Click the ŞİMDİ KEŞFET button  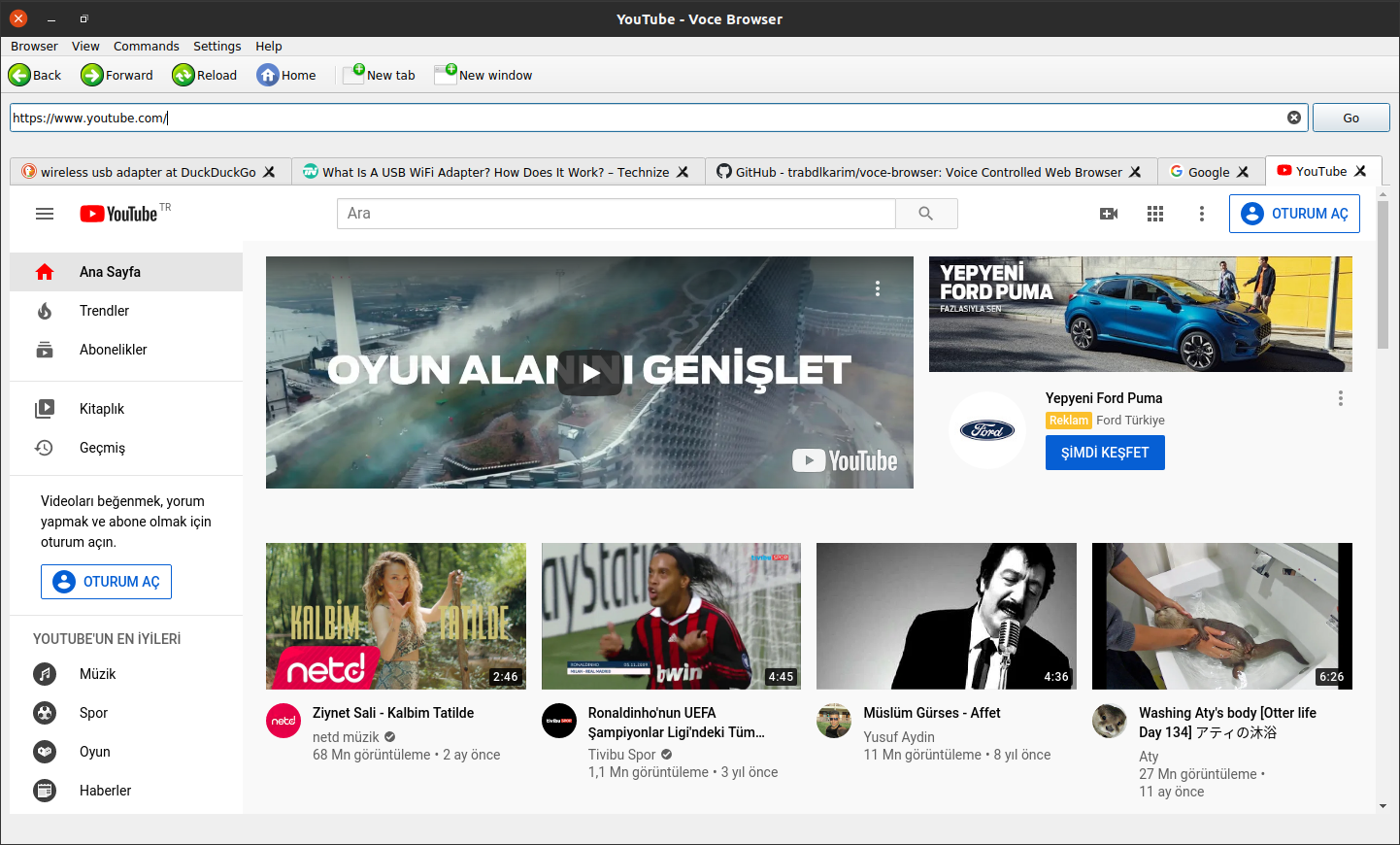[x=1105, y=453]
